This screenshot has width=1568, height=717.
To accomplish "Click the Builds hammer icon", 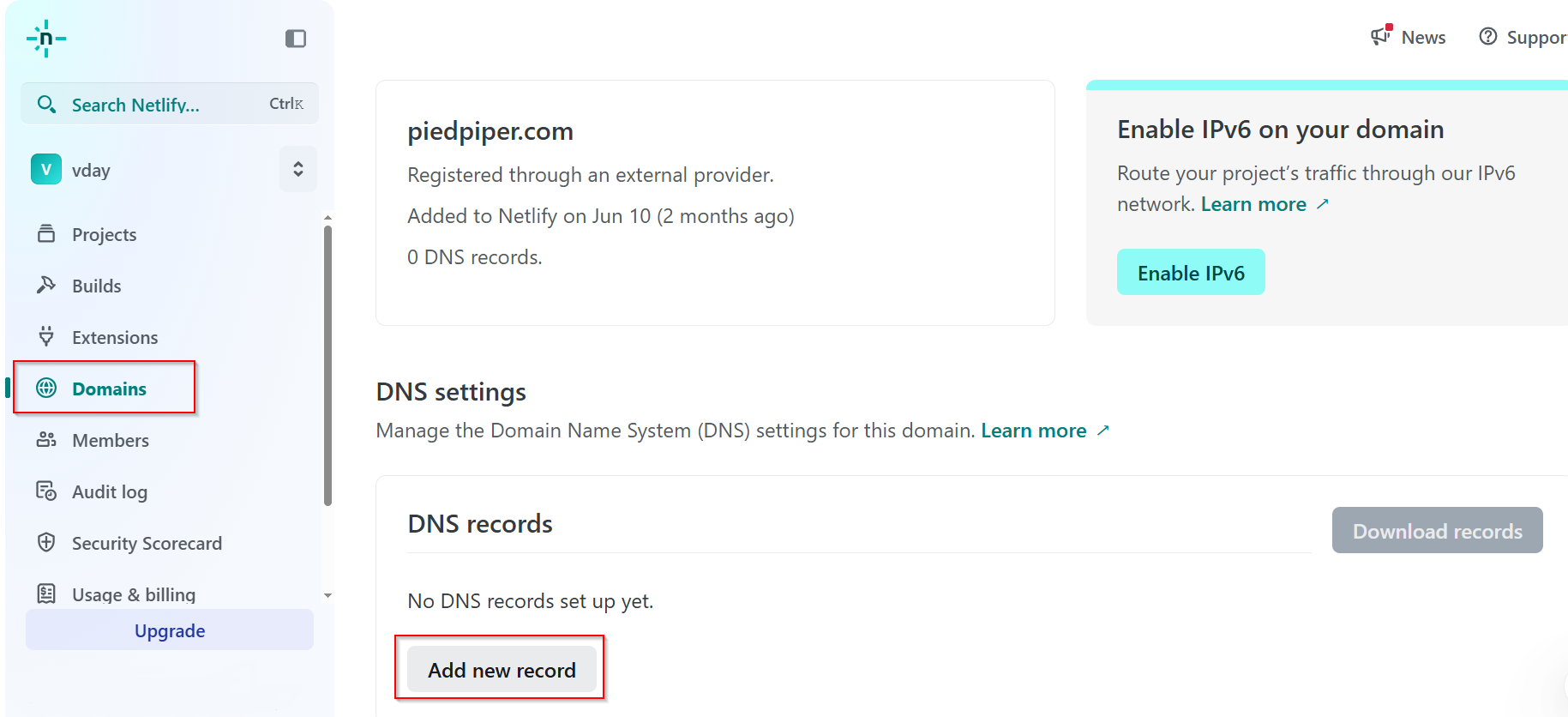I will click(46, 285).
